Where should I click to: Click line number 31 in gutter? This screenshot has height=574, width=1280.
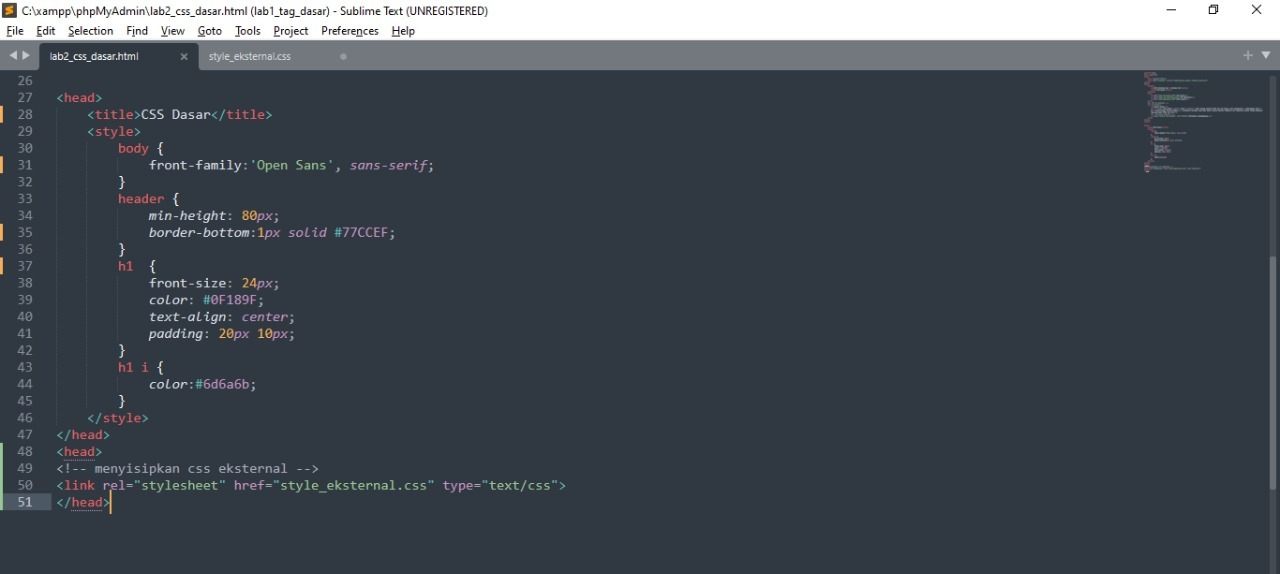click(25, 165)
